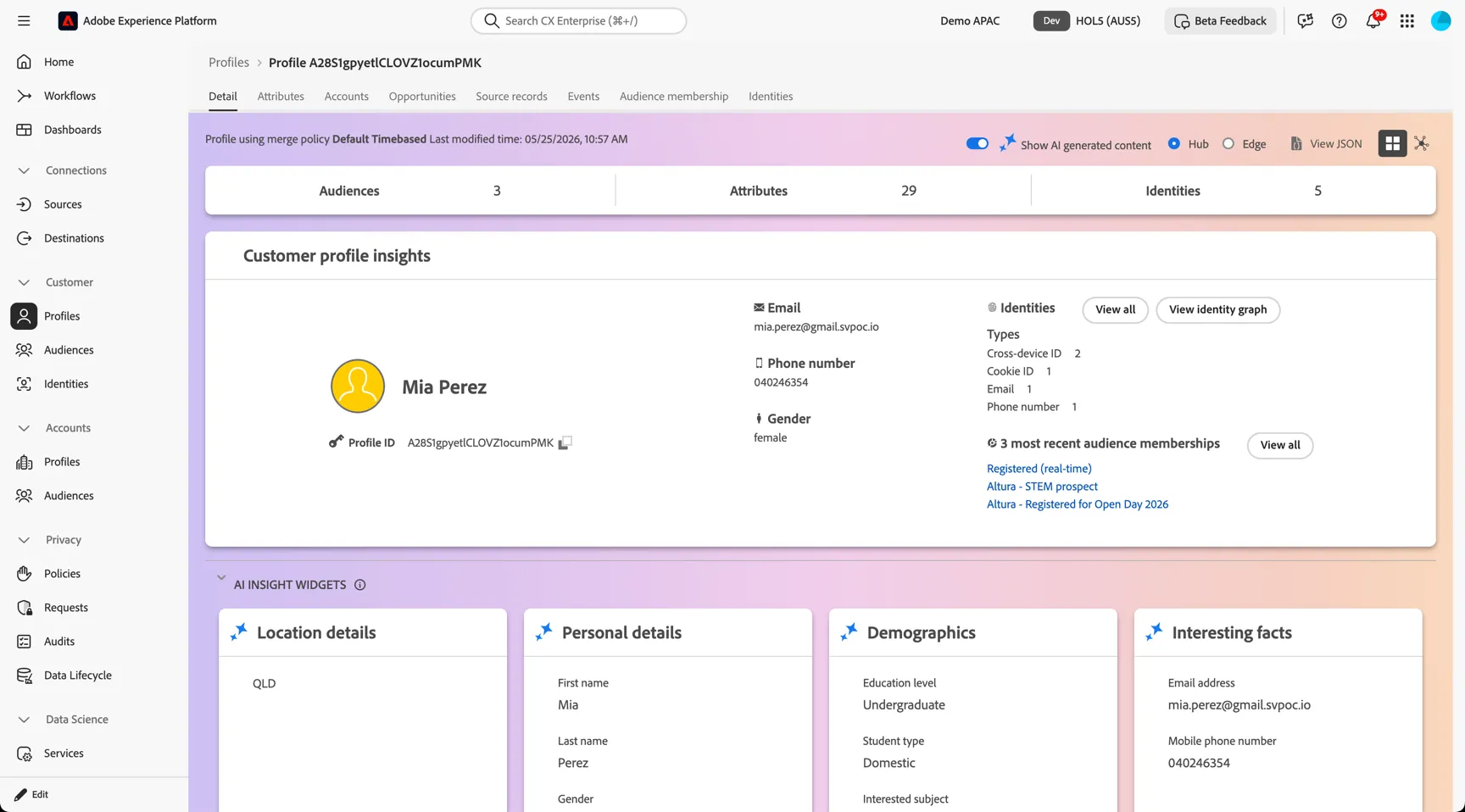
Task: Open the help question mark icon
Action: (x=1340, y=21)
